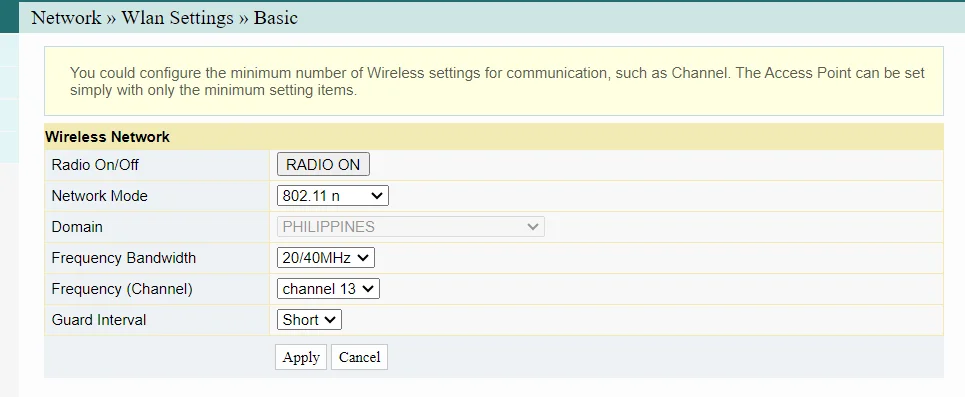Click the Domain label
The image size is (965, 397).
(x=77, y=227)
